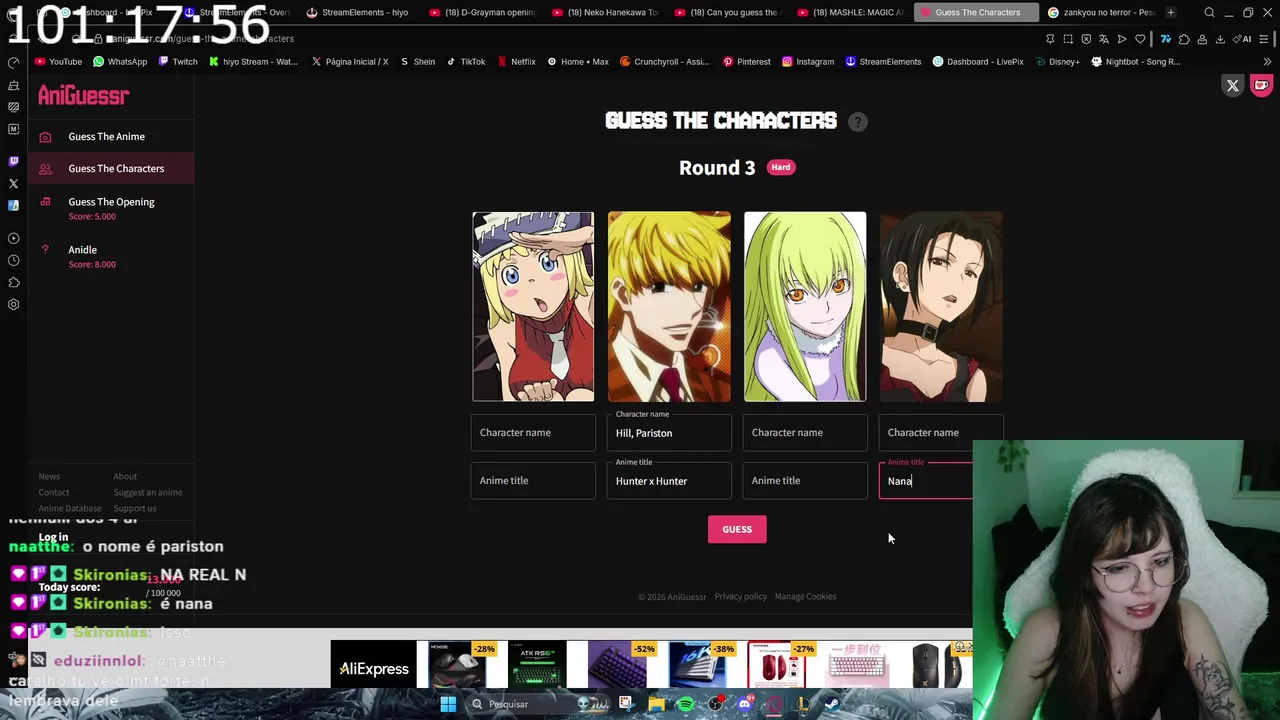Open the Suggest an anime link

point(147,493)
